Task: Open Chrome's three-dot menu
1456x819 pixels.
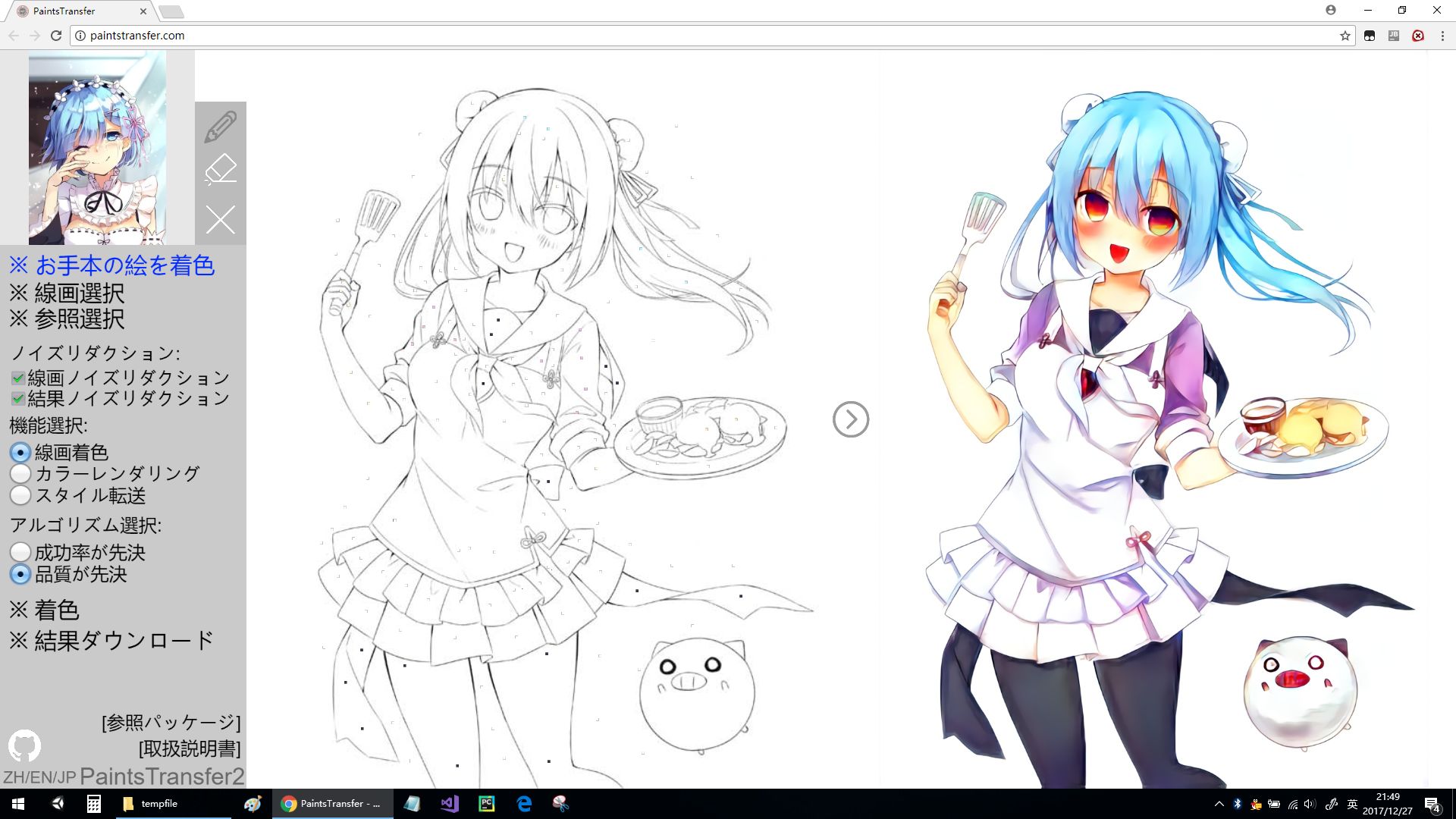Action: [1443, 35]
